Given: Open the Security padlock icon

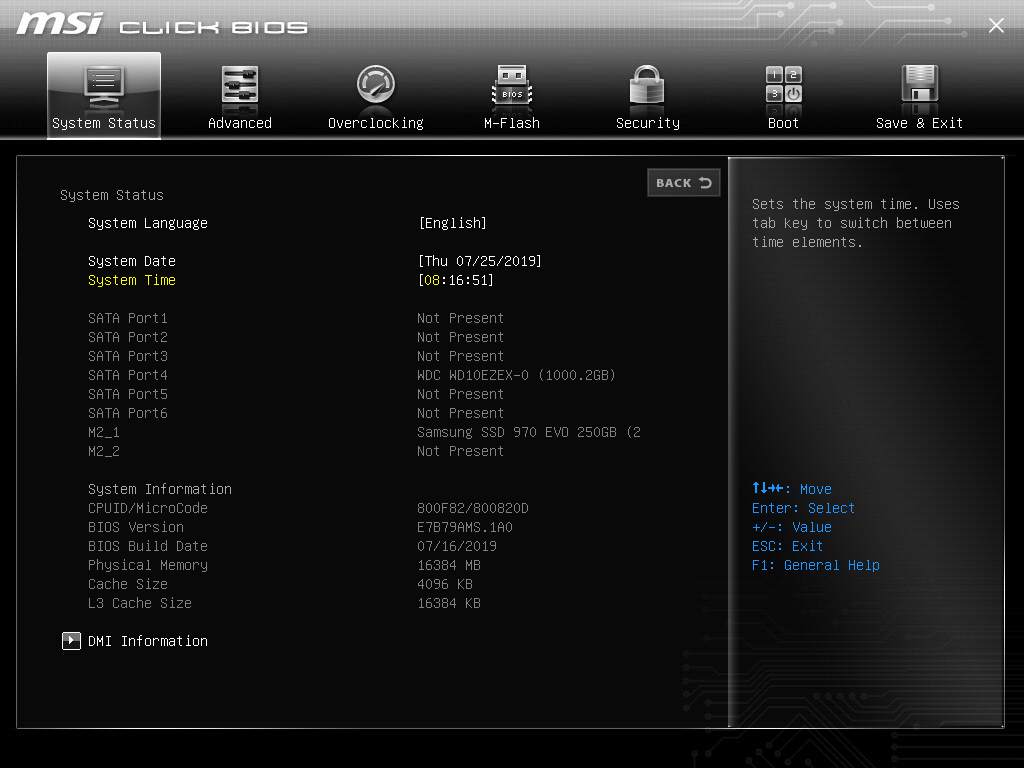Looking at the screenshot, I should (x=647, y=84).
